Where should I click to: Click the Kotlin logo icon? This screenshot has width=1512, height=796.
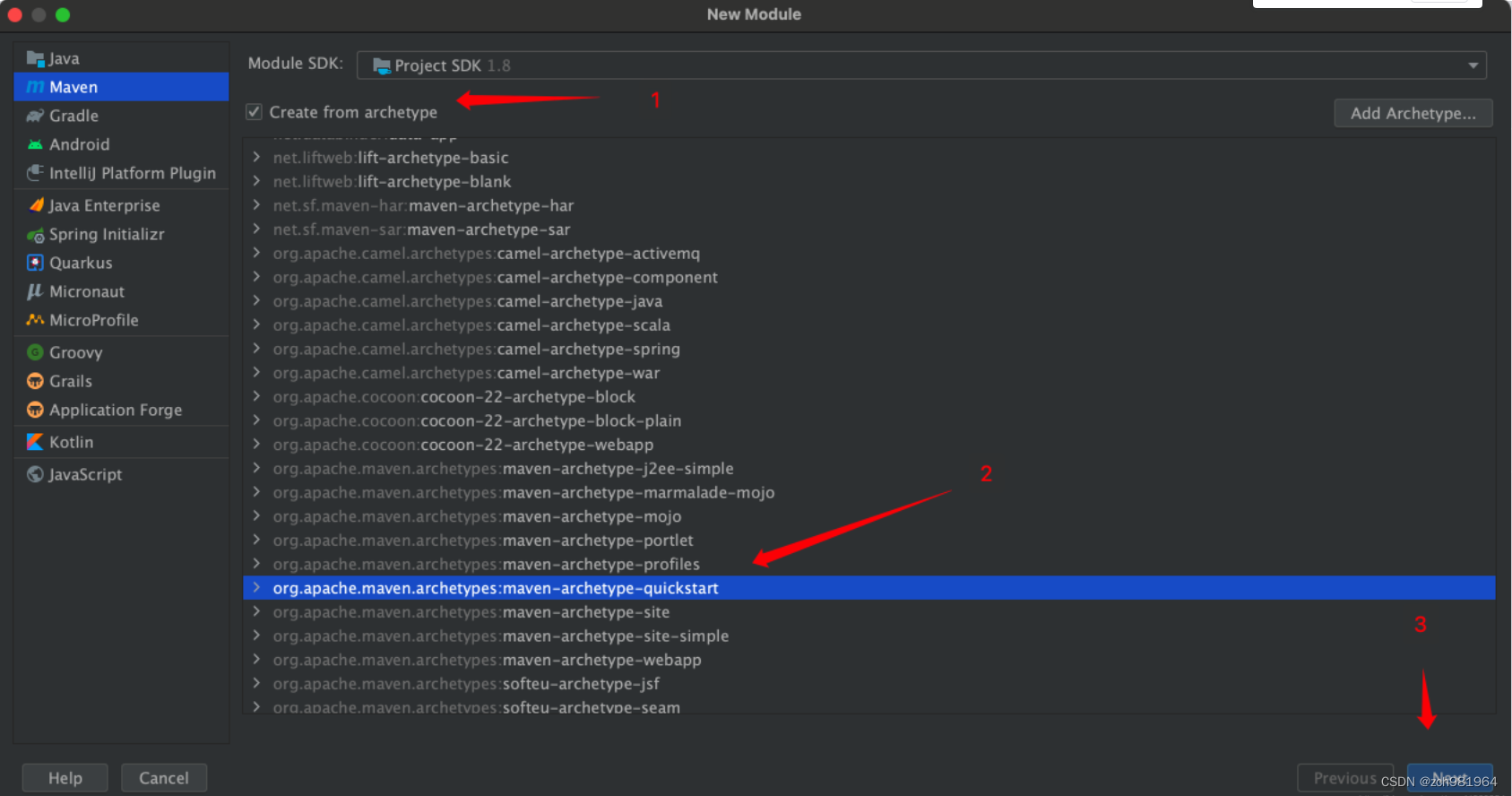[35, 442]
